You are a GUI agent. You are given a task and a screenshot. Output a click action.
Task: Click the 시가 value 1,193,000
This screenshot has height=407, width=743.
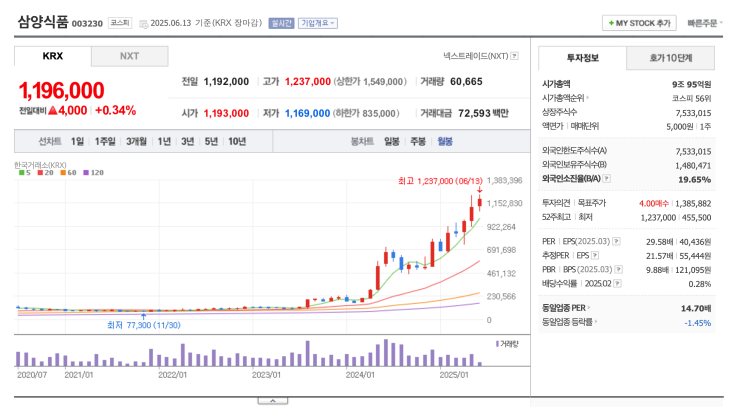click(226, 113)
